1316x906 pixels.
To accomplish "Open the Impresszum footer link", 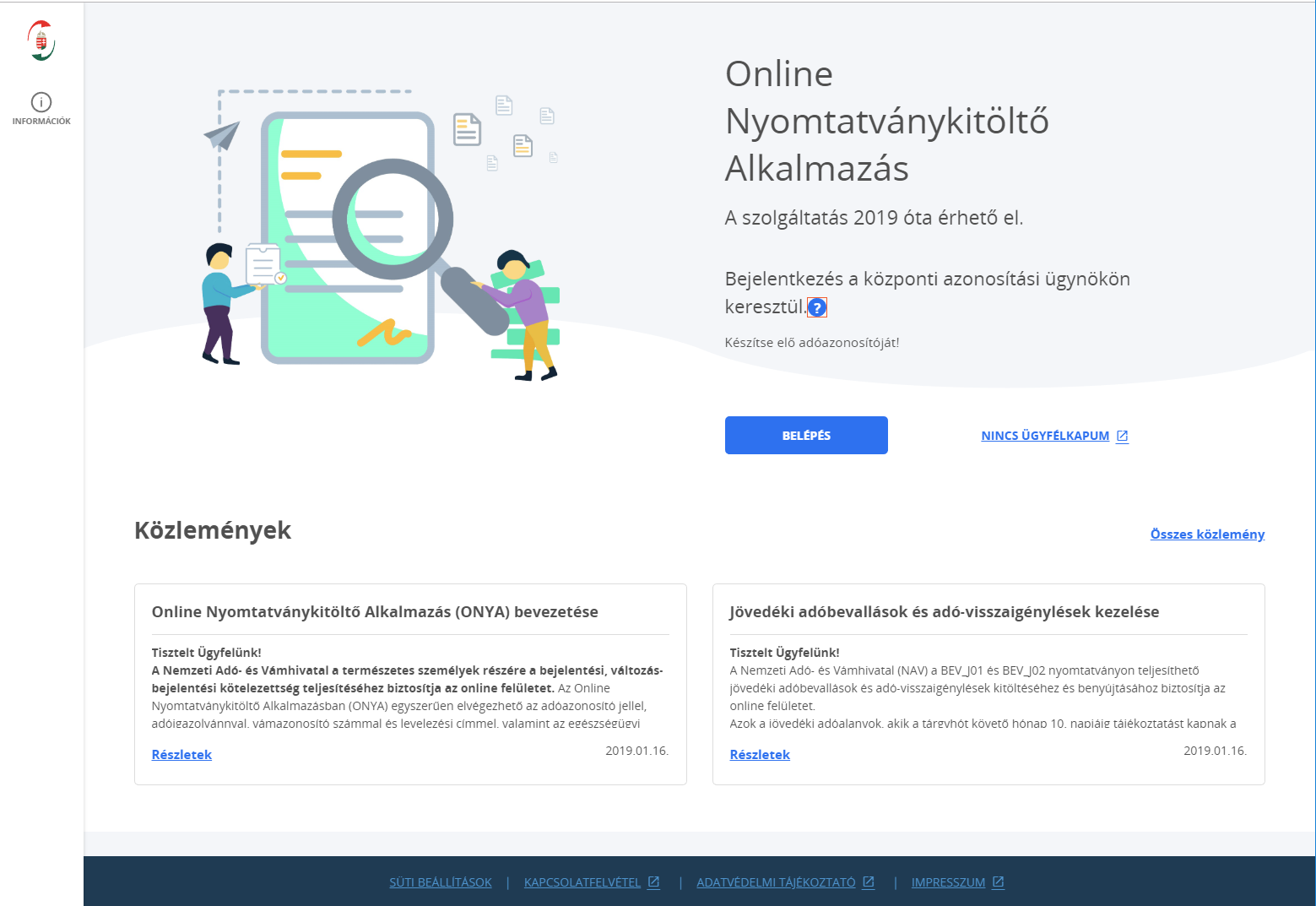I will pyautogui.click(x=948, y=882).
